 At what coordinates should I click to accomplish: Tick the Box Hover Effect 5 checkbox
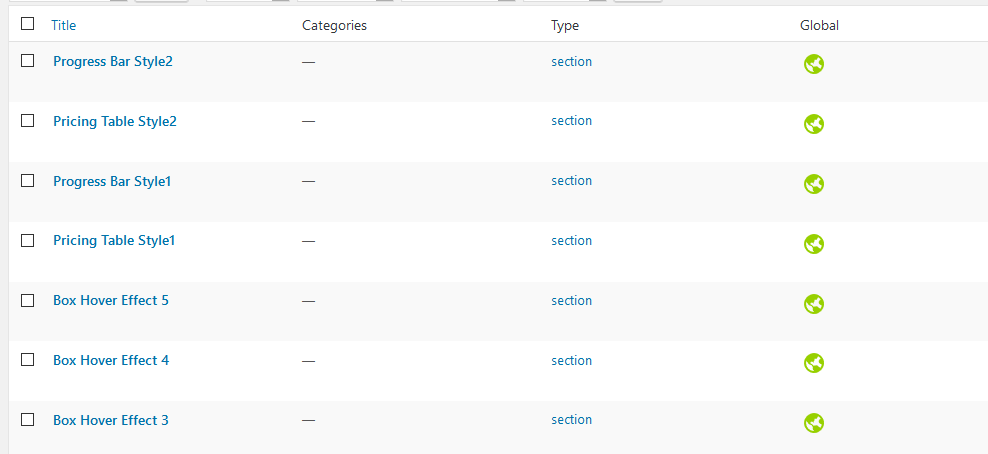pyautogui.click(x=27, y=300)
